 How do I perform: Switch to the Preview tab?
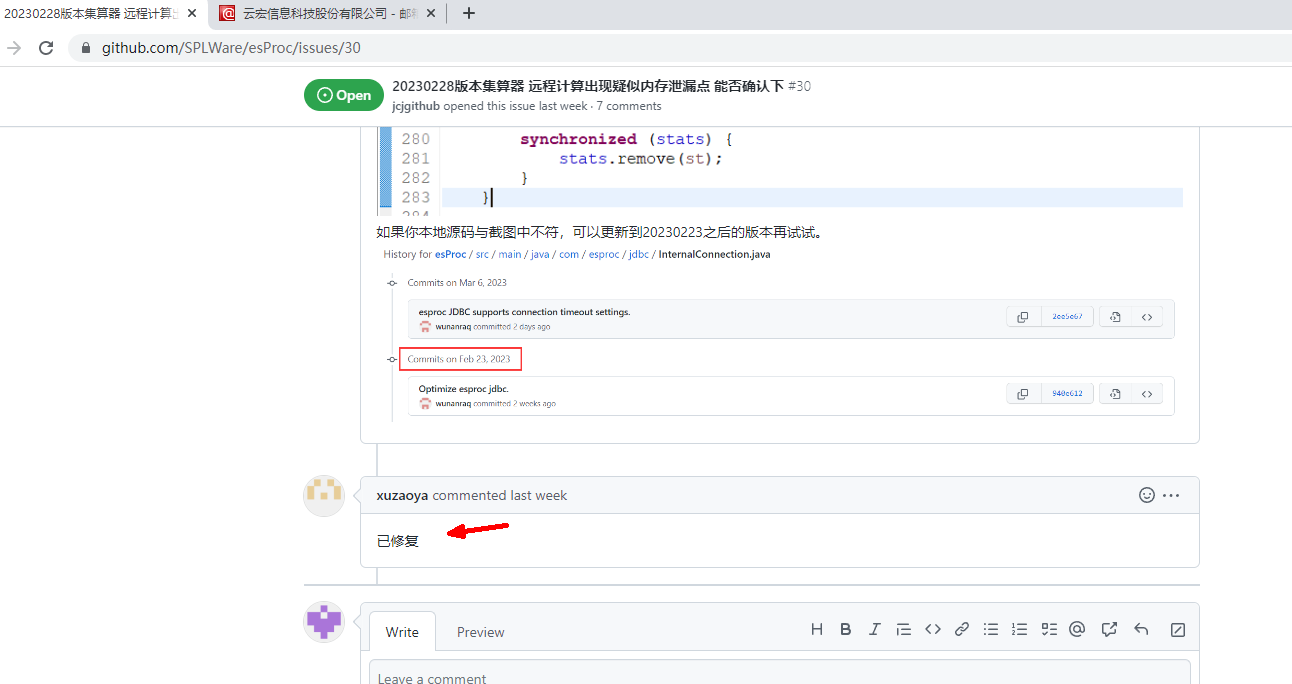coord(480,632)
